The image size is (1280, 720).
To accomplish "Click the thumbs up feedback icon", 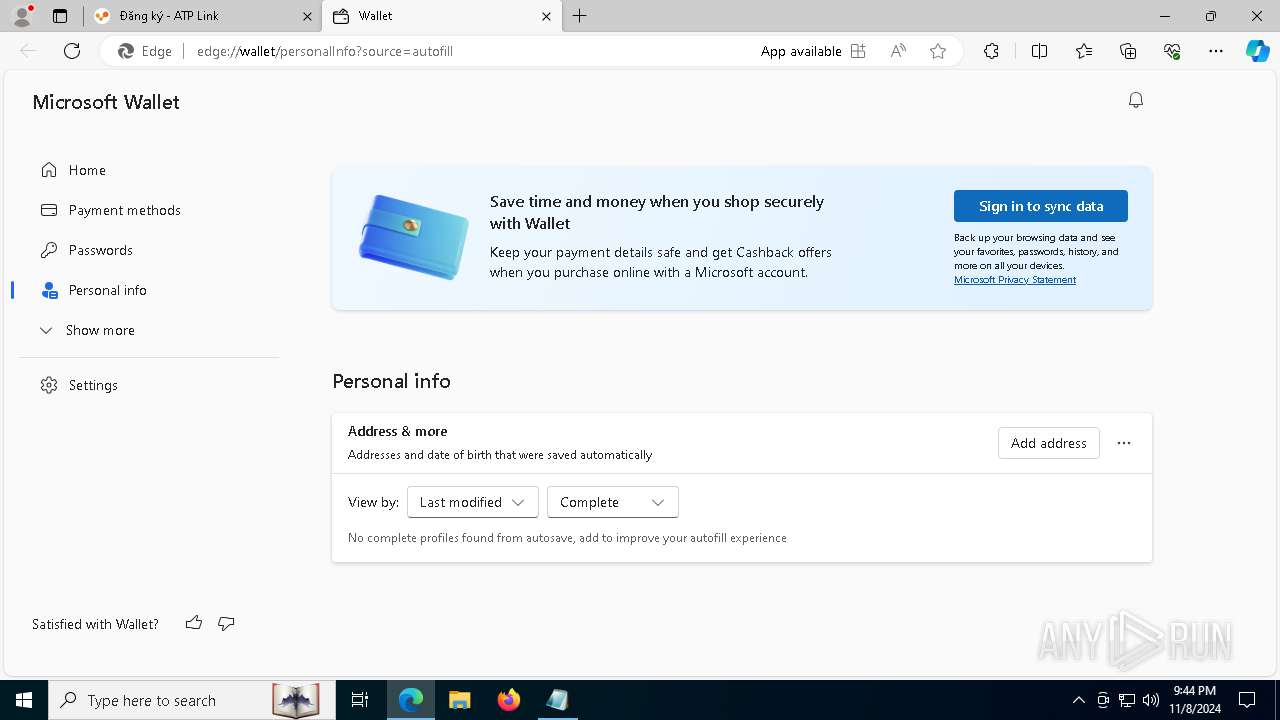I will [x=194, y=623].
